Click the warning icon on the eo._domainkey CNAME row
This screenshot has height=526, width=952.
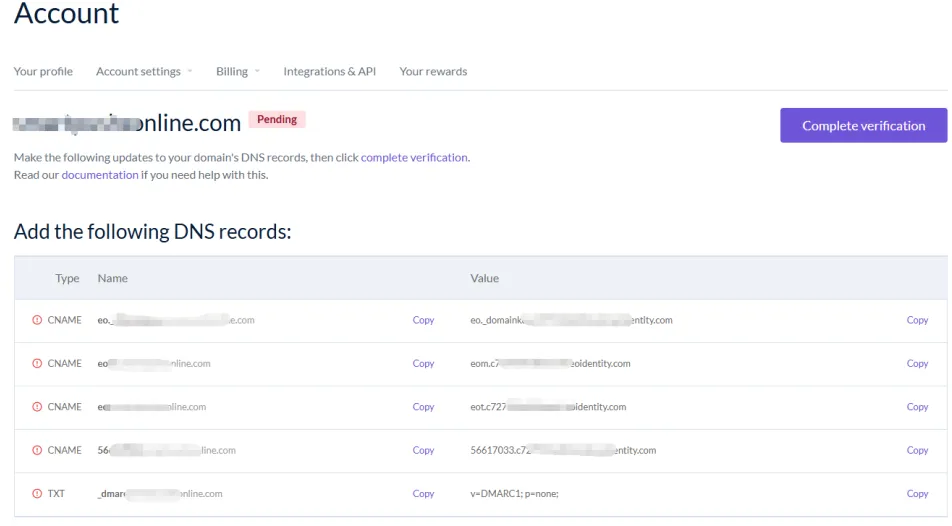pos(37,320)
